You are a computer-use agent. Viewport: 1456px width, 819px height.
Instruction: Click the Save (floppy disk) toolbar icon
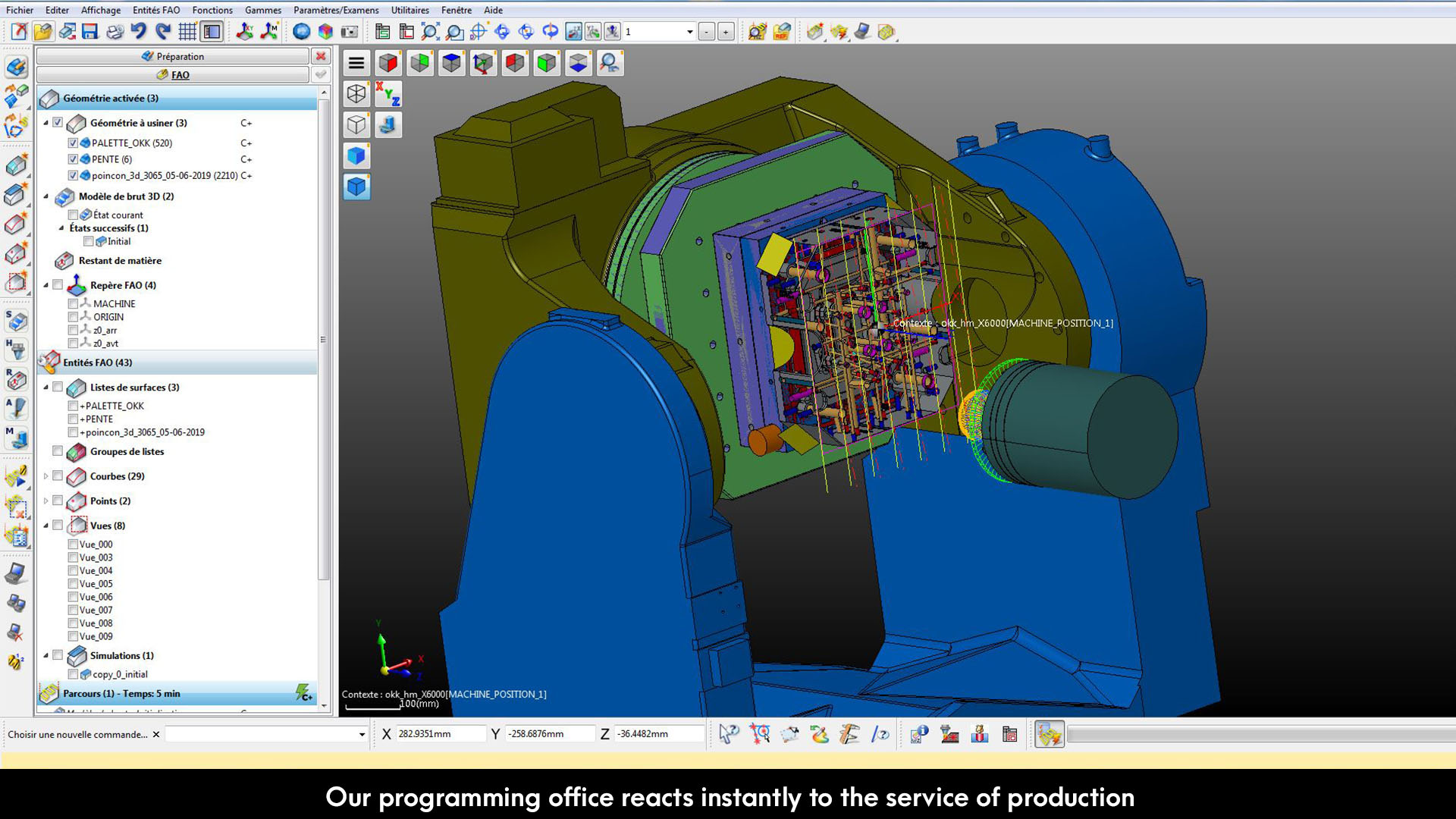click(90, 32)
